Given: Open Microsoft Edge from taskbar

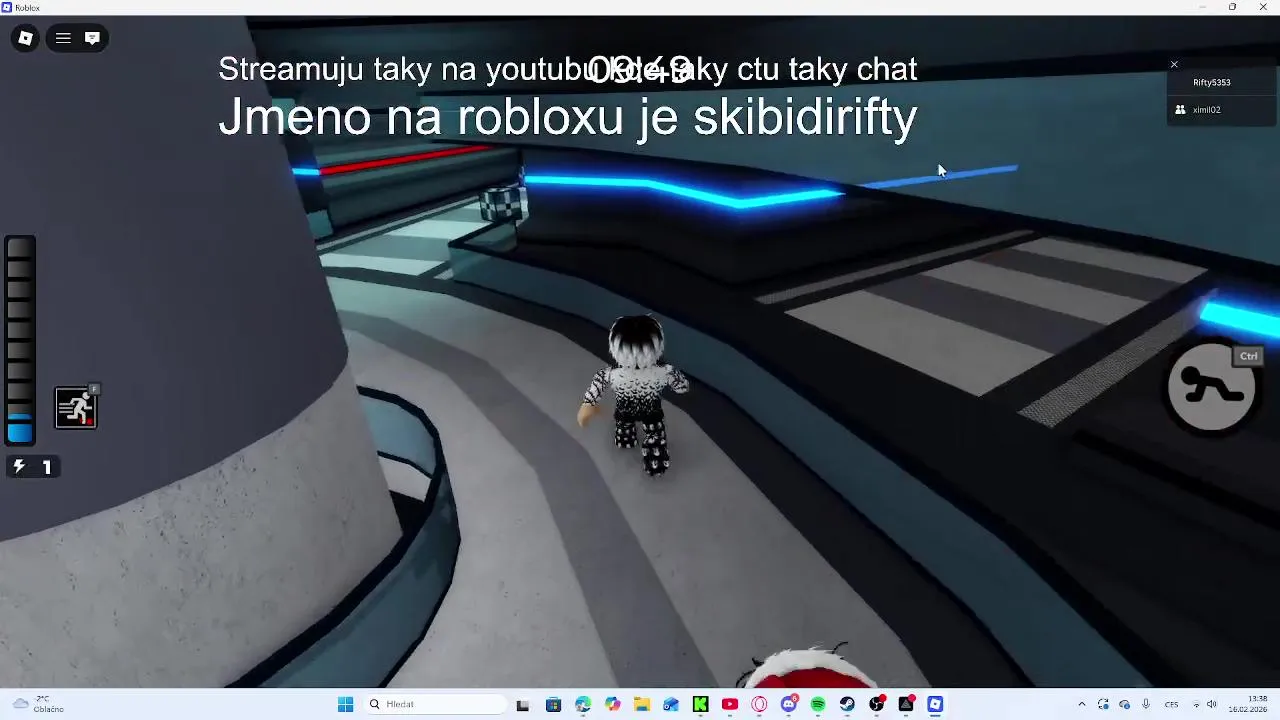Looking at the screenshot, I should point(583,705).
